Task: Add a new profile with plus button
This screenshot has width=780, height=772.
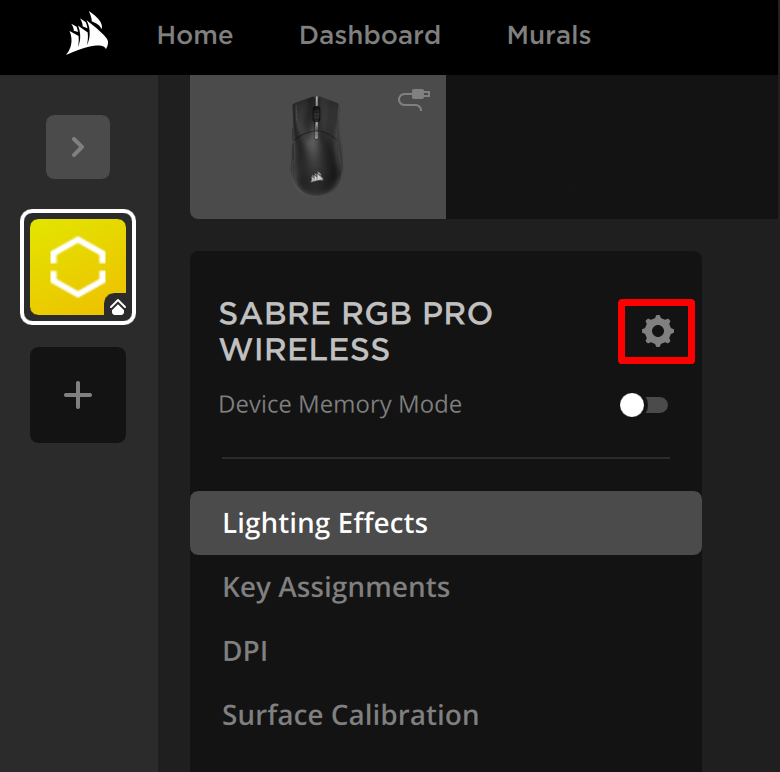Action: click(x=78, y=395)
